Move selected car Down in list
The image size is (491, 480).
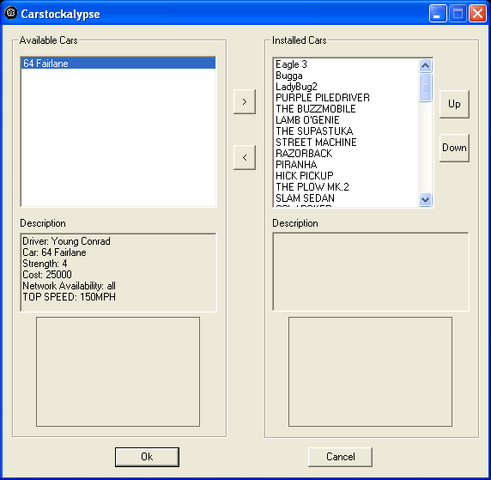click(454, 148)
